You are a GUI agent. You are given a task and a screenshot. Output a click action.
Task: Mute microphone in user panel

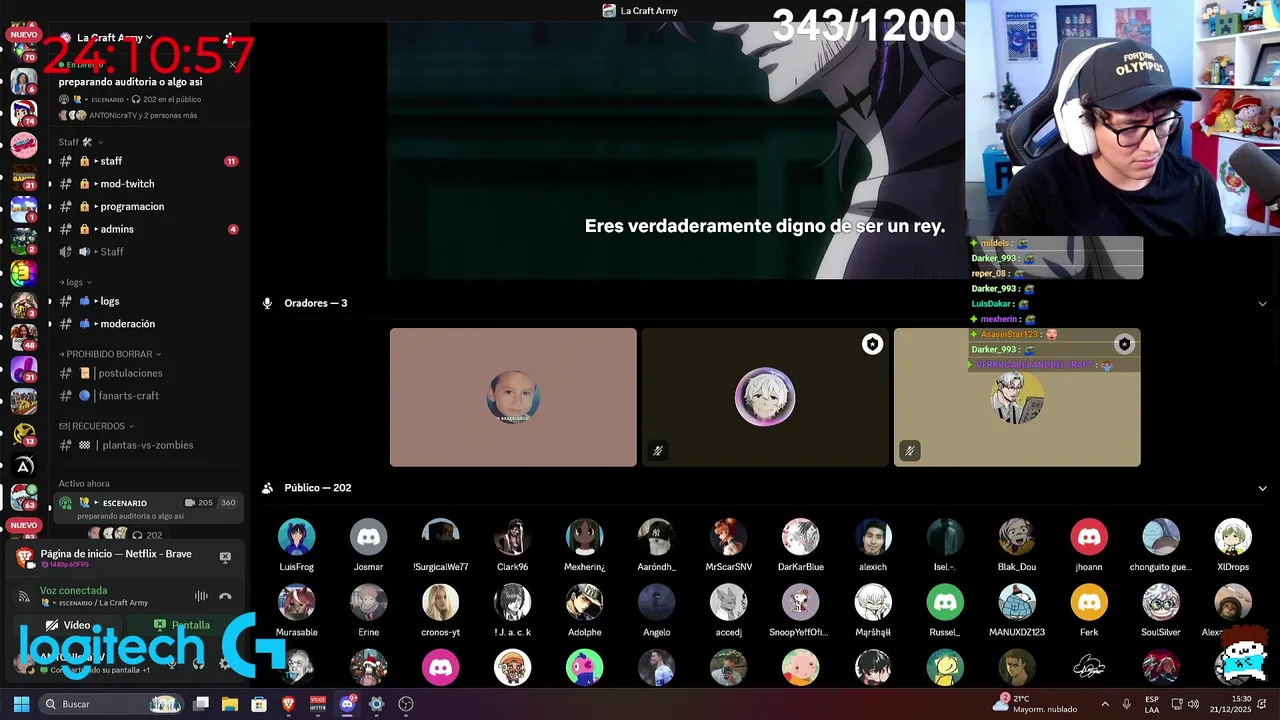(171, 662)
